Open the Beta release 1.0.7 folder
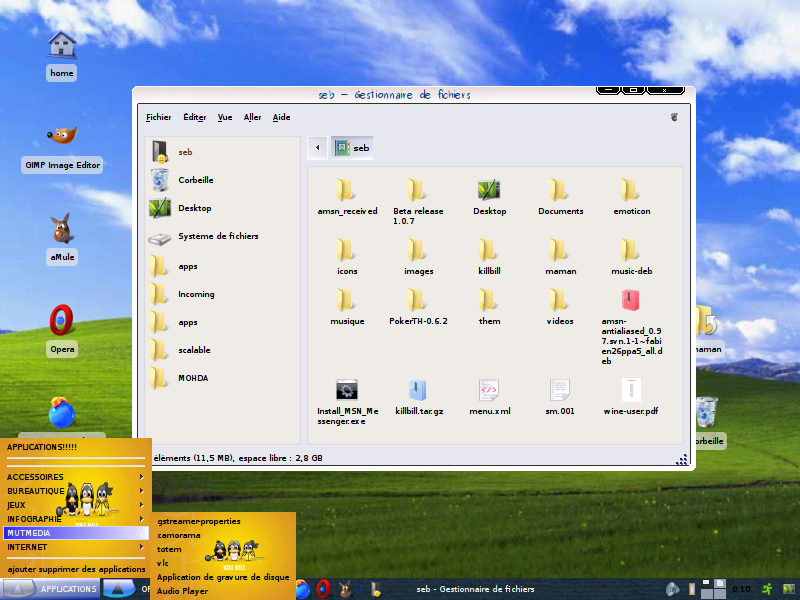 (x=418, y=202)
